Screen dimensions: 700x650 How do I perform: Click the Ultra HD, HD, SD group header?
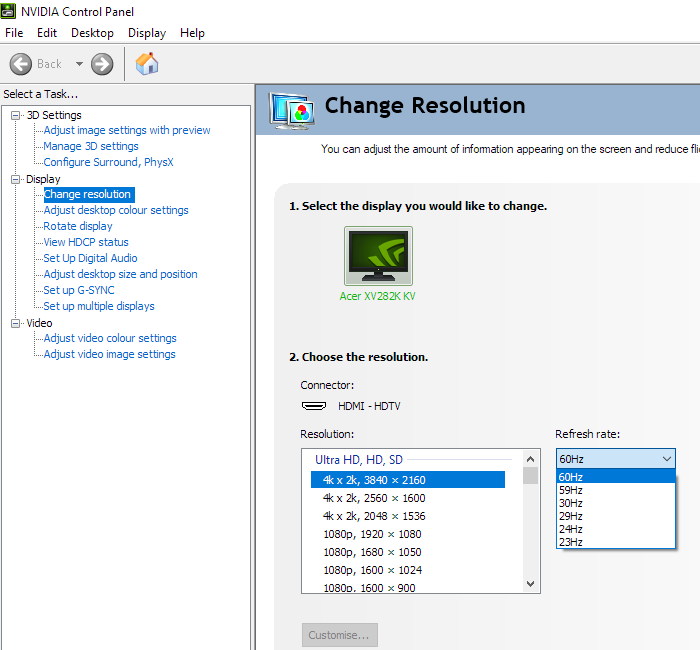[x=359, y=459]
